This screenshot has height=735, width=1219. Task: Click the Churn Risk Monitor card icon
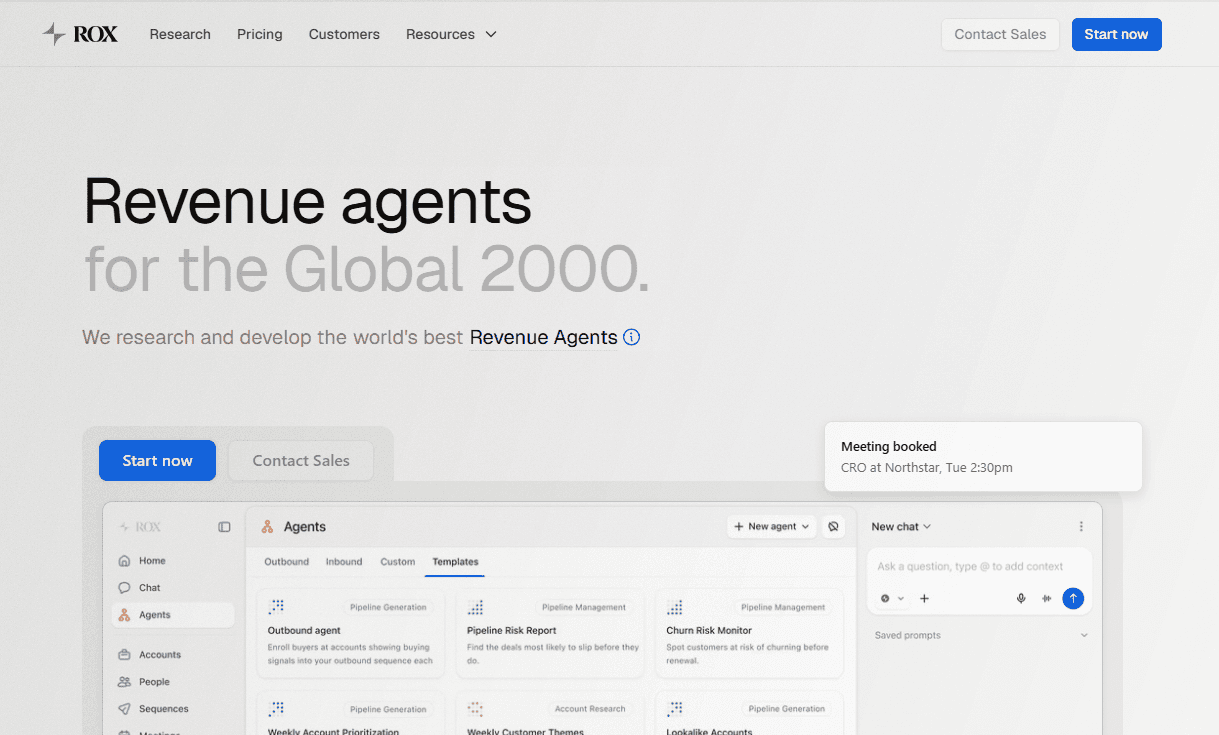coord(675,607)
